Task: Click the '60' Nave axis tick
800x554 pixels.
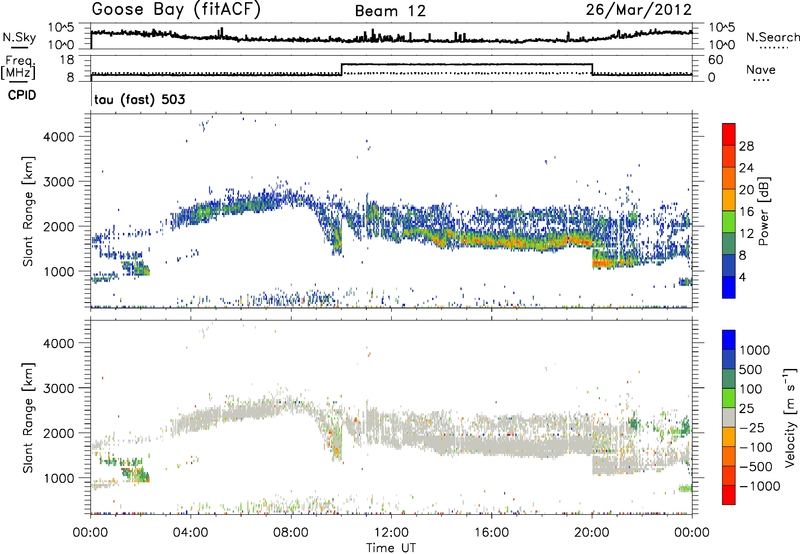Action: point(716,60)
